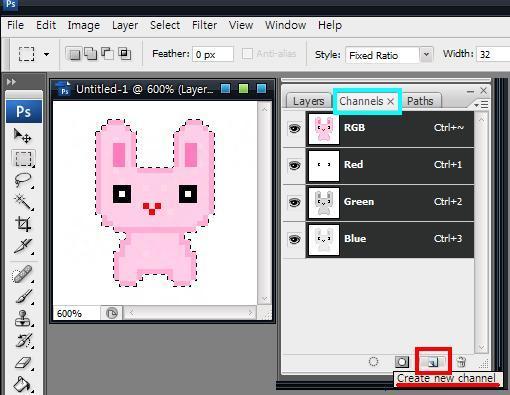Screen dimensions: 510x395
Task: Click Channels panel scrollbar up arrow
Action: click(x=482, y=119)
